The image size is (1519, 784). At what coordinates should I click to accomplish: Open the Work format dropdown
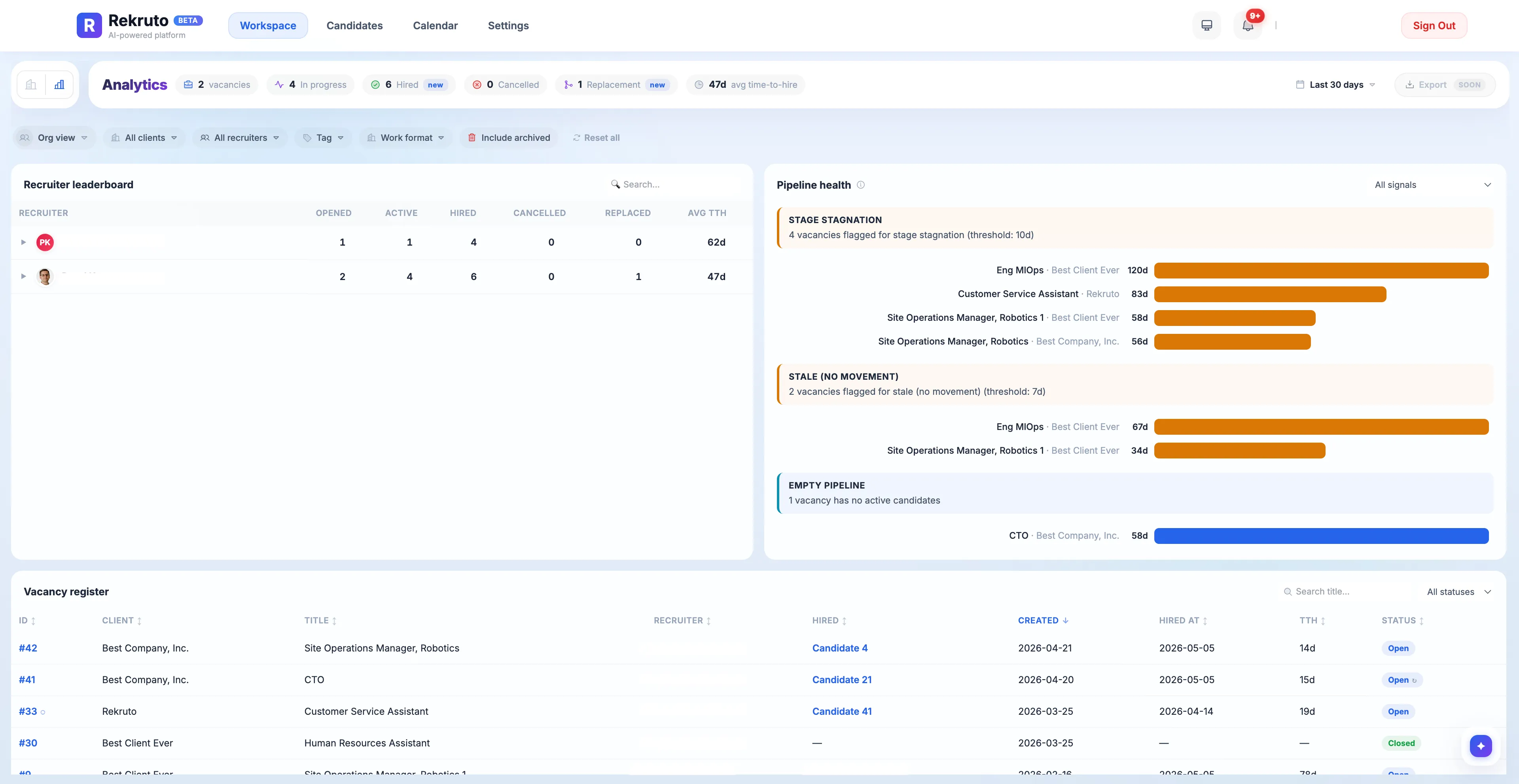pyautogui.click(x=406, y=138)
